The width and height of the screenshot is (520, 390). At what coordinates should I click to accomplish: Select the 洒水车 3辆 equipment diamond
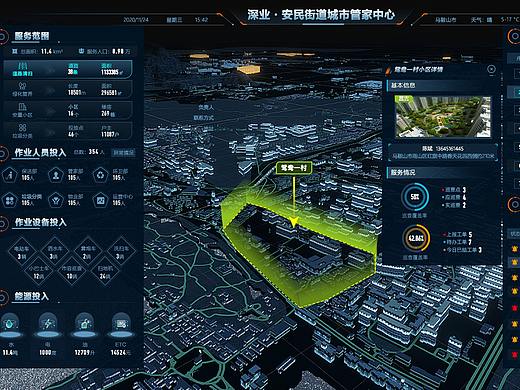click(55, 252)
